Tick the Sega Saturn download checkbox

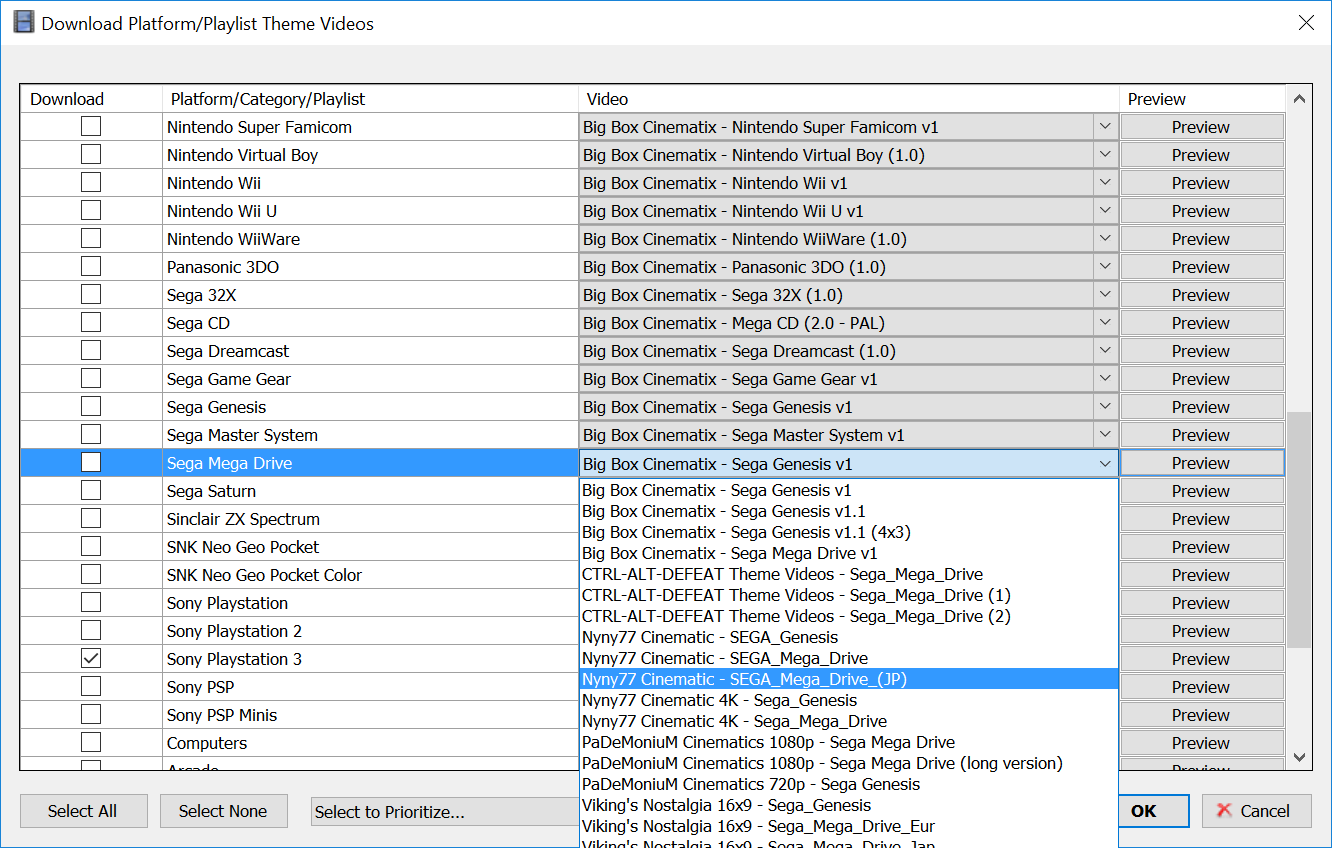pyautogui.click(x=91, y=491)
